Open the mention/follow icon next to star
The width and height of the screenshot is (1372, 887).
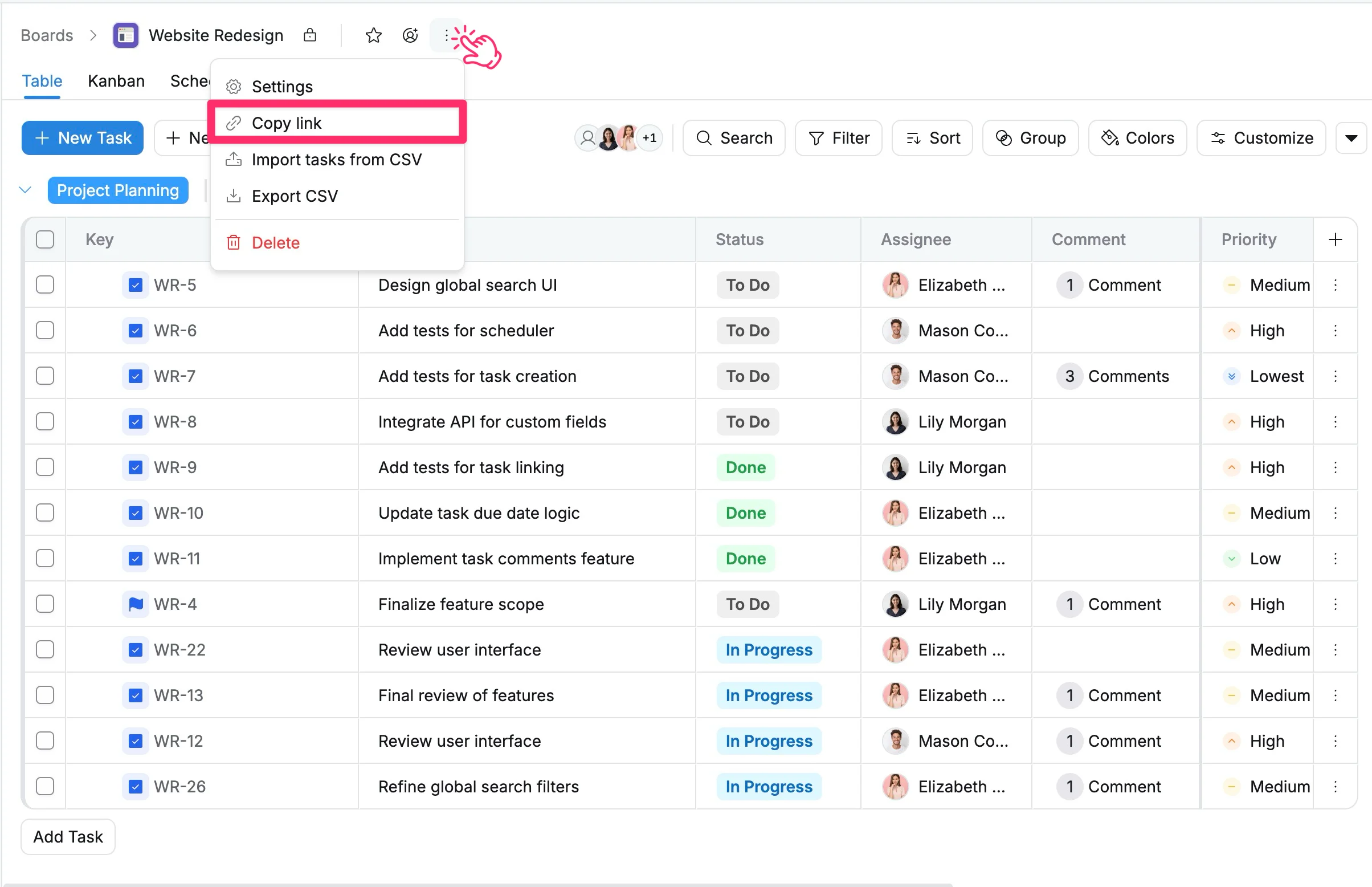tap(410, 36)
